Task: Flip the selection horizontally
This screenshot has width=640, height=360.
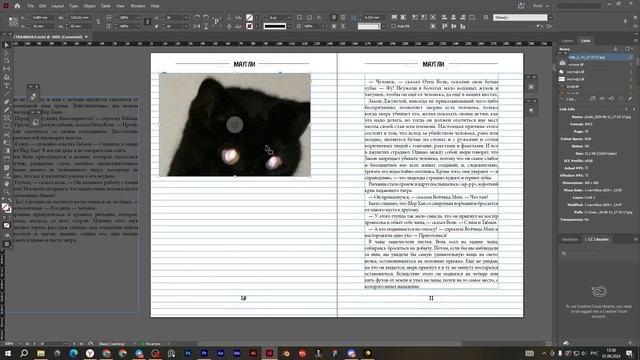Action: click(x=197, y=26)
